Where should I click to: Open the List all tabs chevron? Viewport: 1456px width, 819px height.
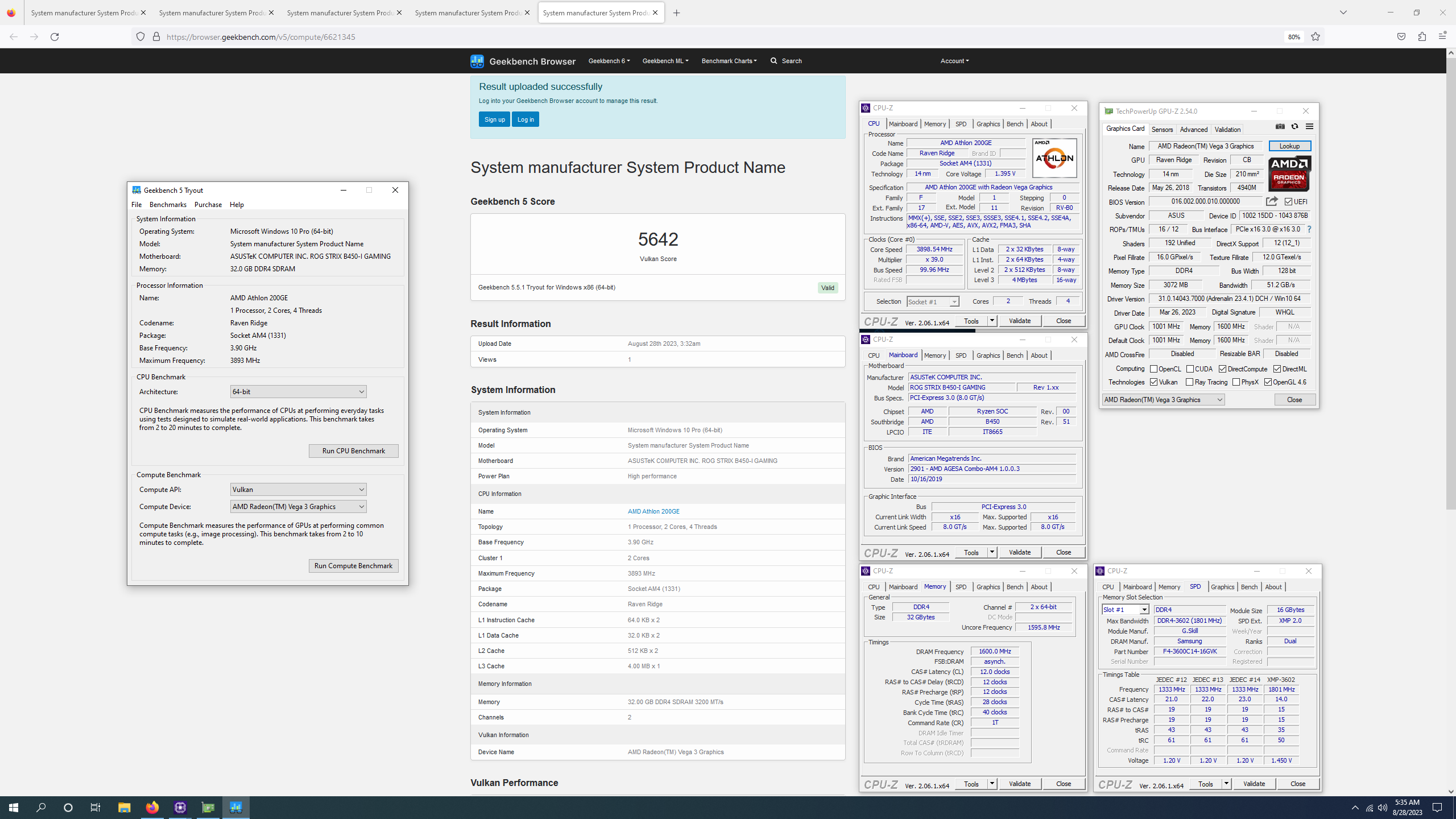click(1343, 13)
